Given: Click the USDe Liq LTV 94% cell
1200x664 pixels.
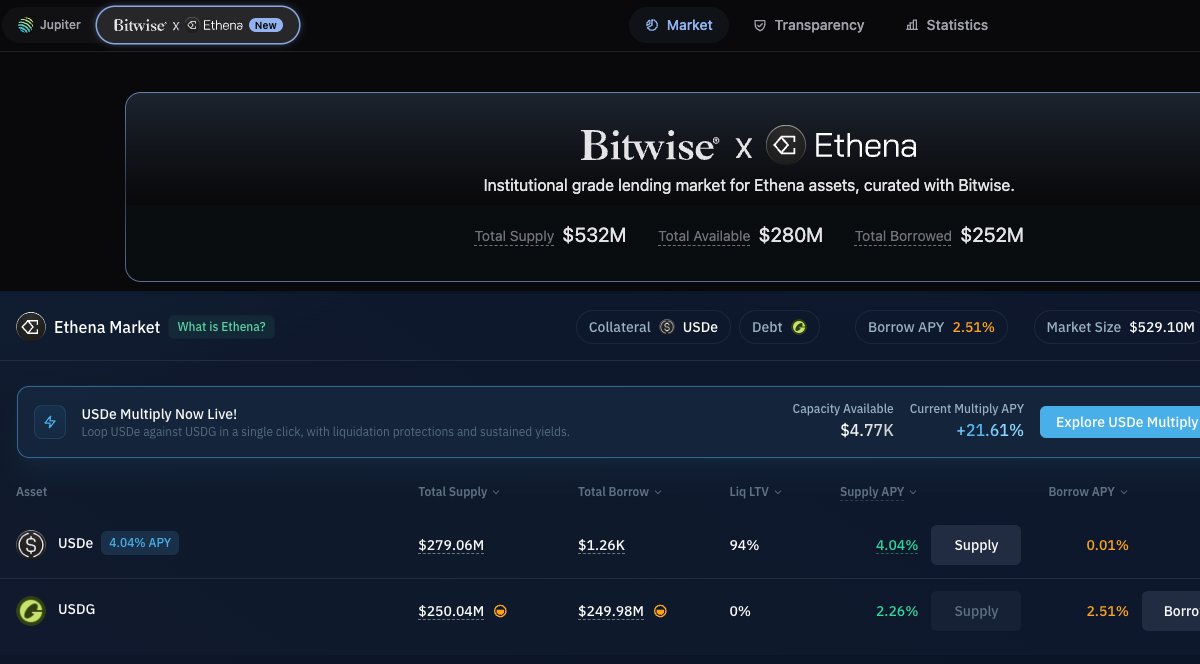Looking at the screenshot, I should click(x=744, y=545).
